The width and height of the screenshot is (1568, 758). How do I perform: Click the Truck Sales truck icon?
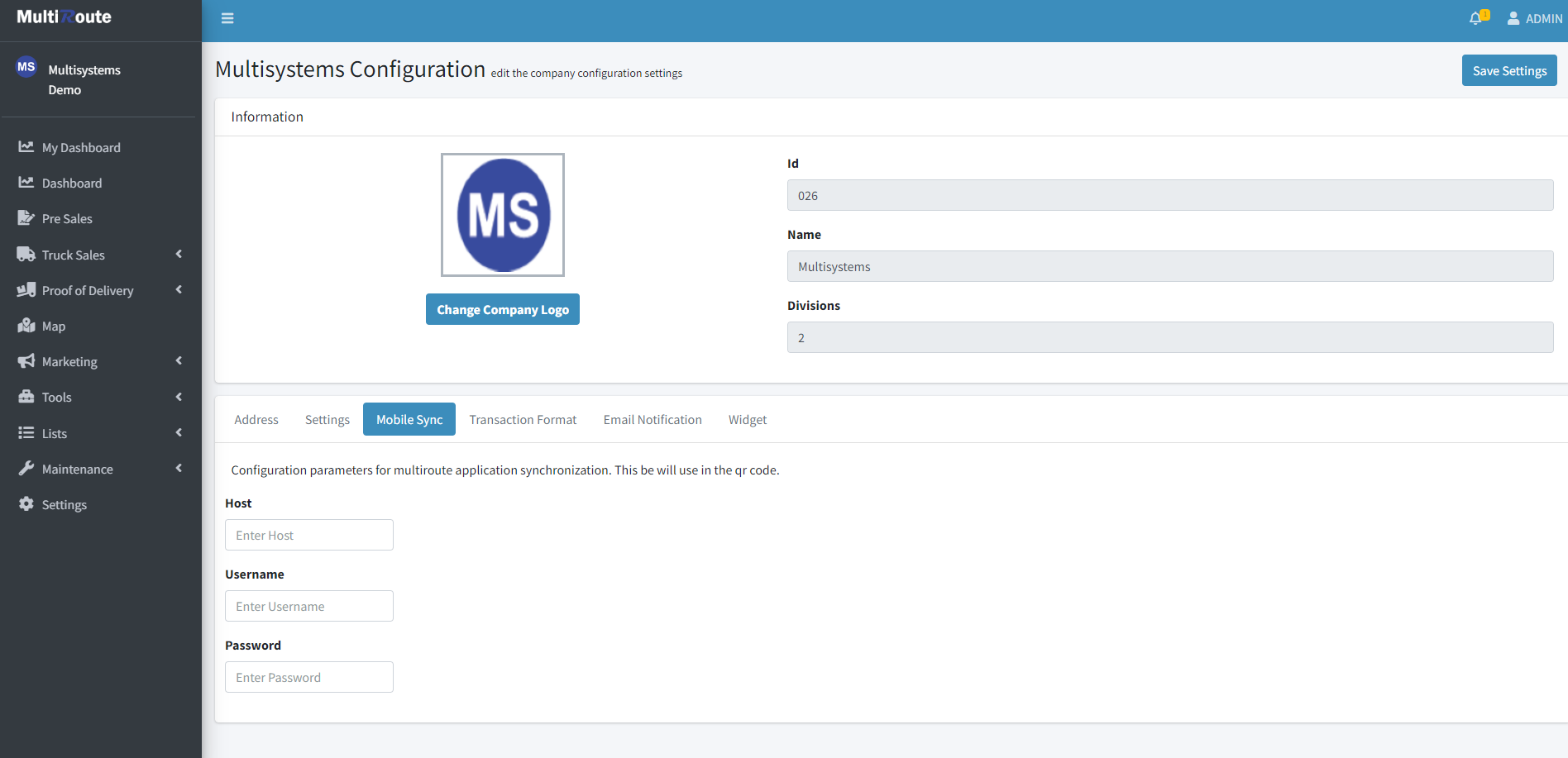tap(26, 255)
